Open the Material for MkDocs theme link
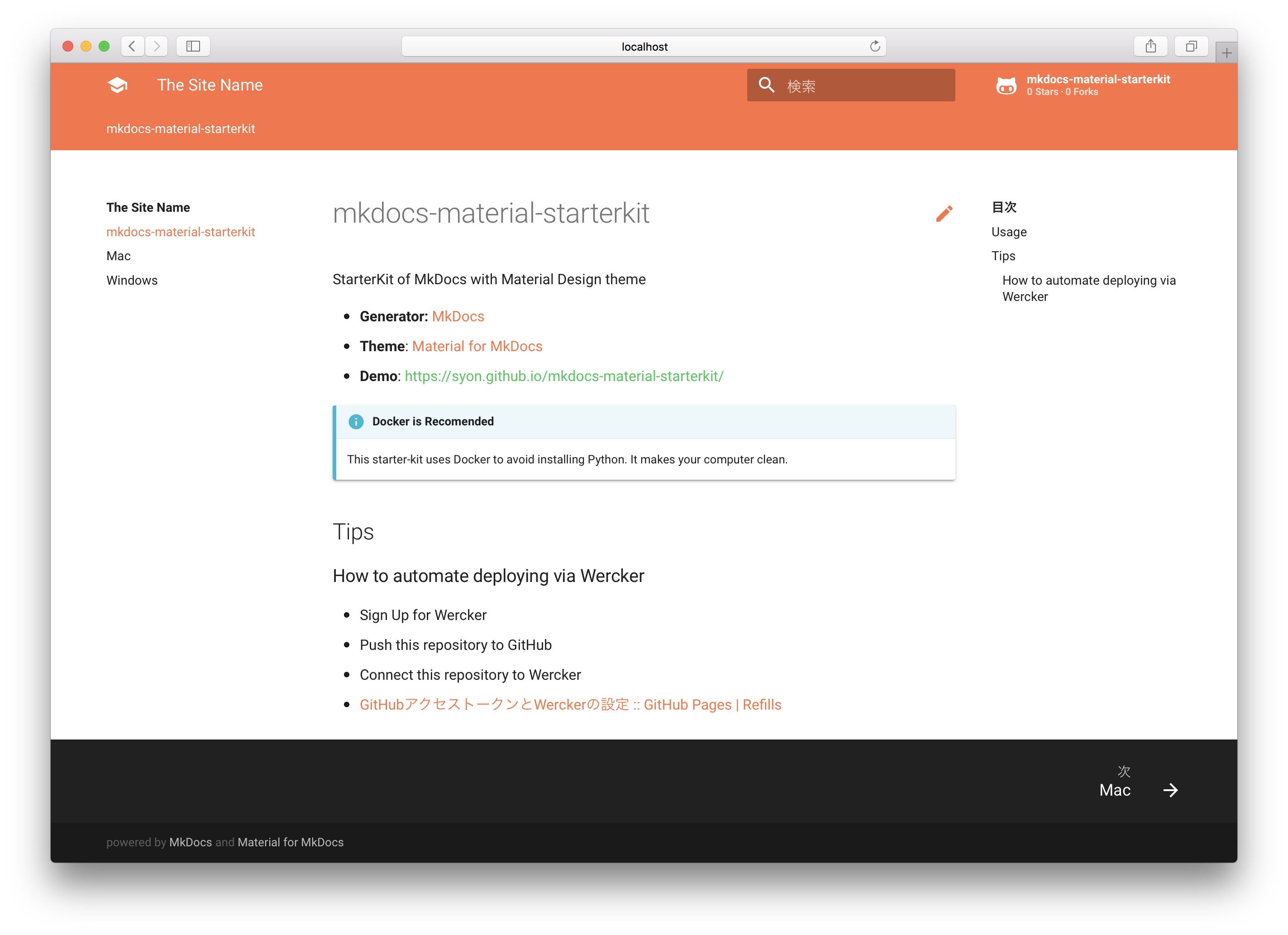Image resolution: width=1288 pixels, height=935 pixels. coord(477,346)
